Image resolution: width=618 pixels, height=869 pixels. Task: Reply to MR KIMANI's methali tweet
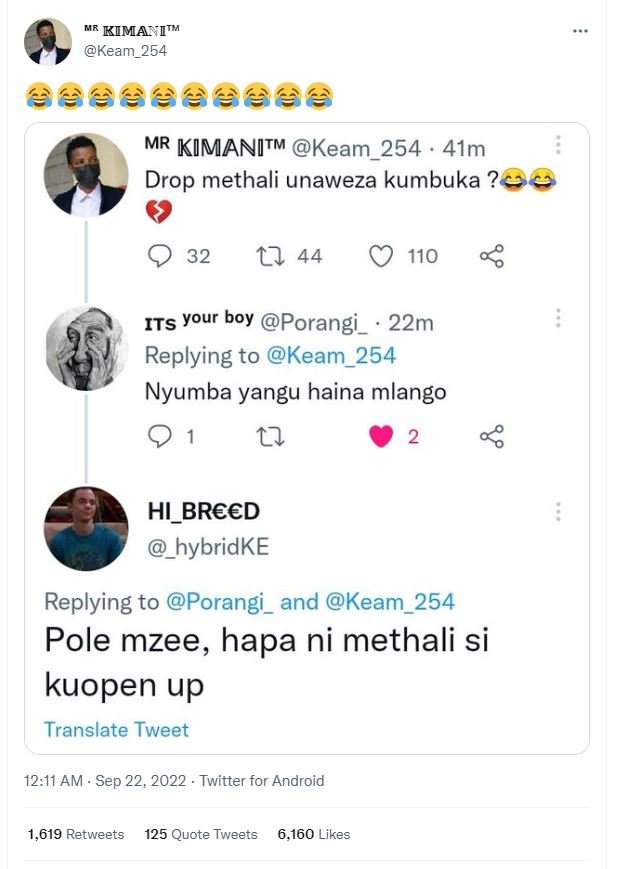pyautogui.click(x=160, y=256)
